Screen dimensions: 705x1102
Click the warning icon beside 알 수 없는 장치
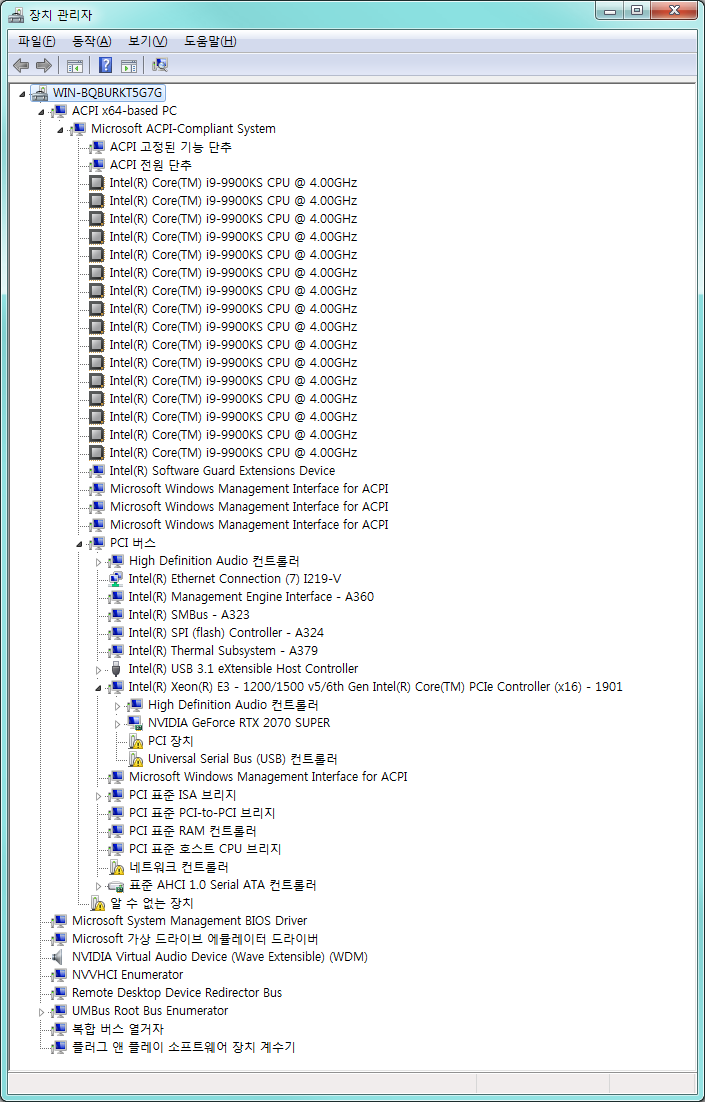coord(98,903)
